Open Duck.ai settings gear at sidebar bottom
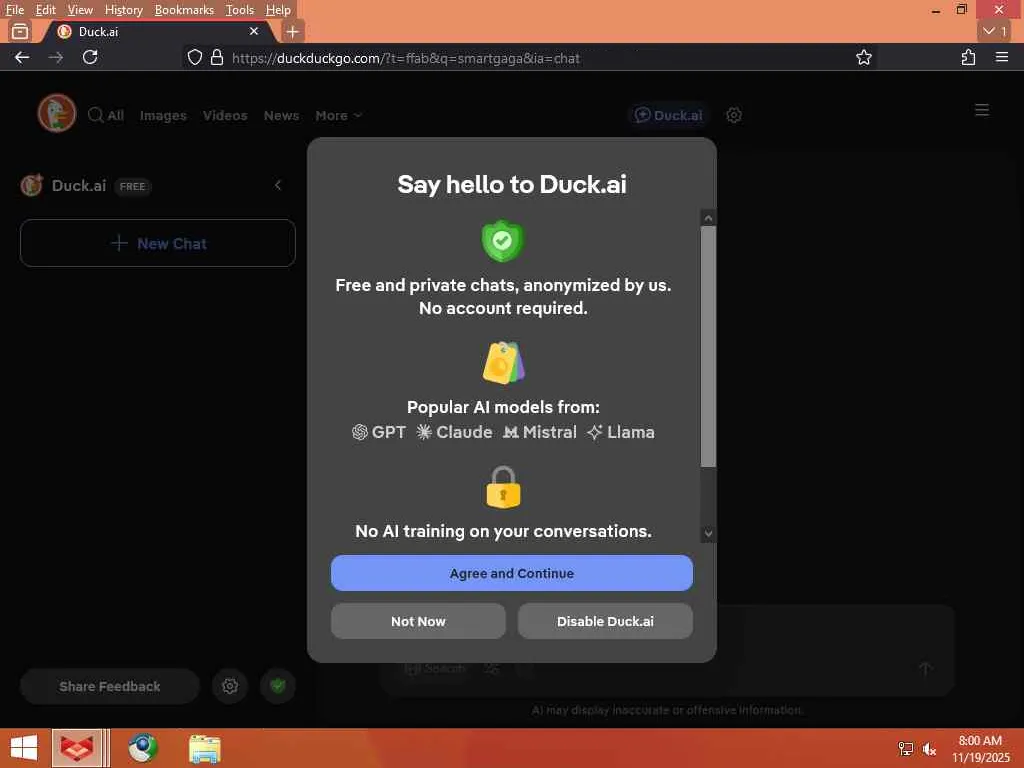Screen dimensions: 1024x768 pyautogui.click(x=230, y=686)
